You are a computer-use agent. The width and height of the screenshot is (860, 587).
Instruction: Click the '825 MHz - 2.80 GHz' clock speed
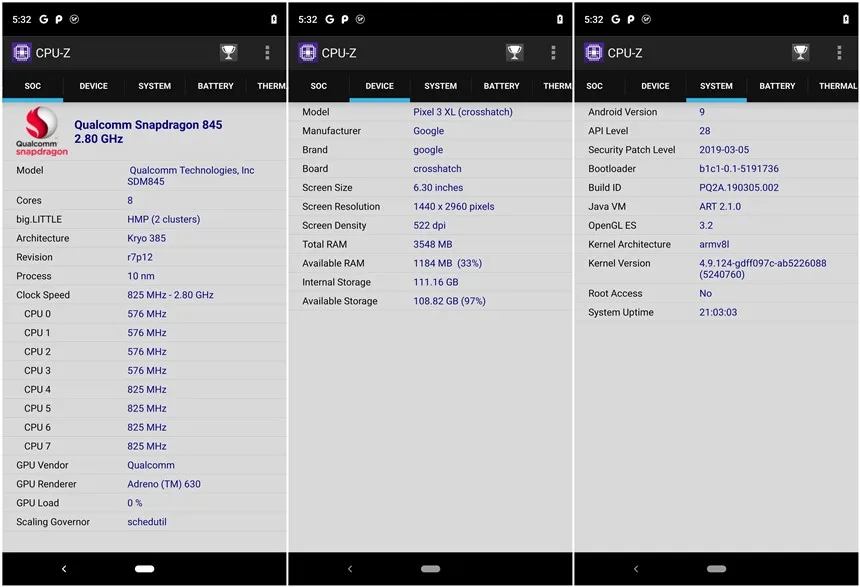[x=170, y=295]
